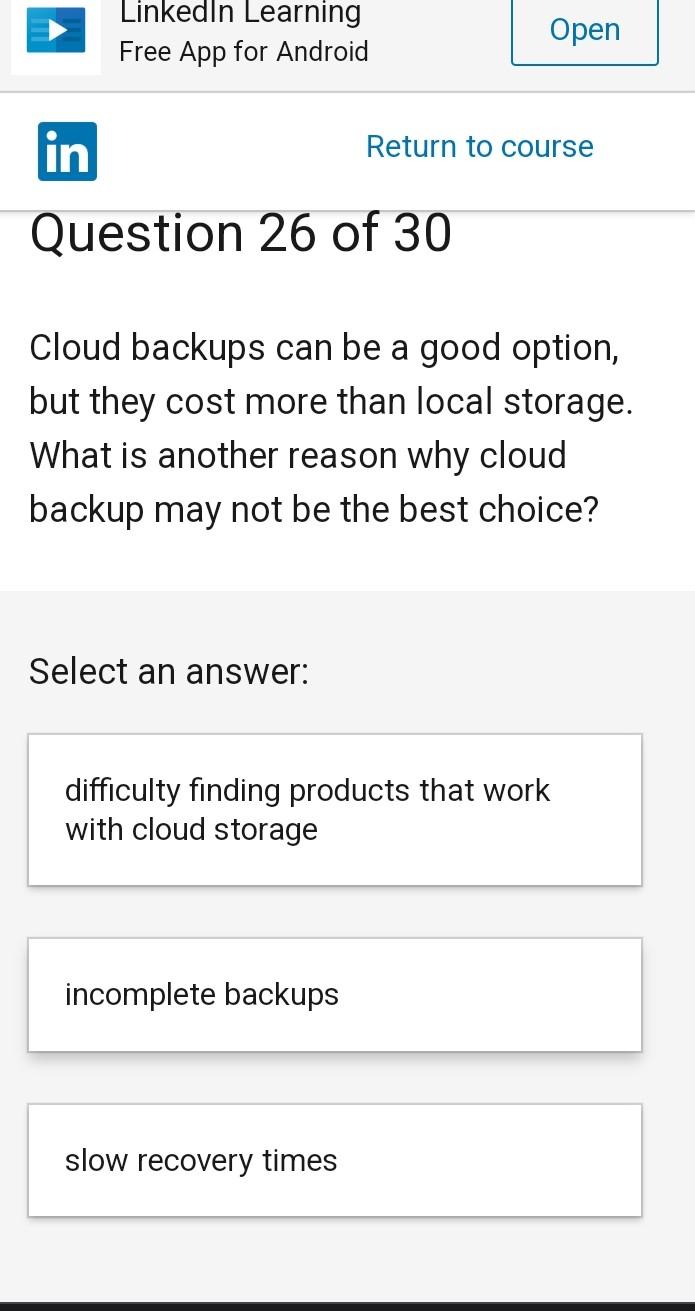Click the 'Question 26 of 30' heading
The image size is (695, 1311).
(x=240, y=233)
